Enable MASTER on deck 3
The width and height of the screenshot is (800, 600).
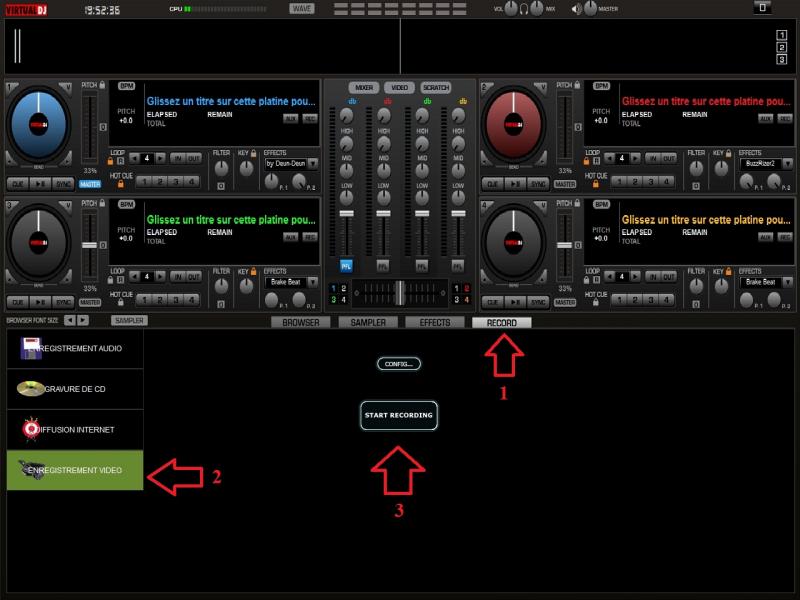[90, 301]
